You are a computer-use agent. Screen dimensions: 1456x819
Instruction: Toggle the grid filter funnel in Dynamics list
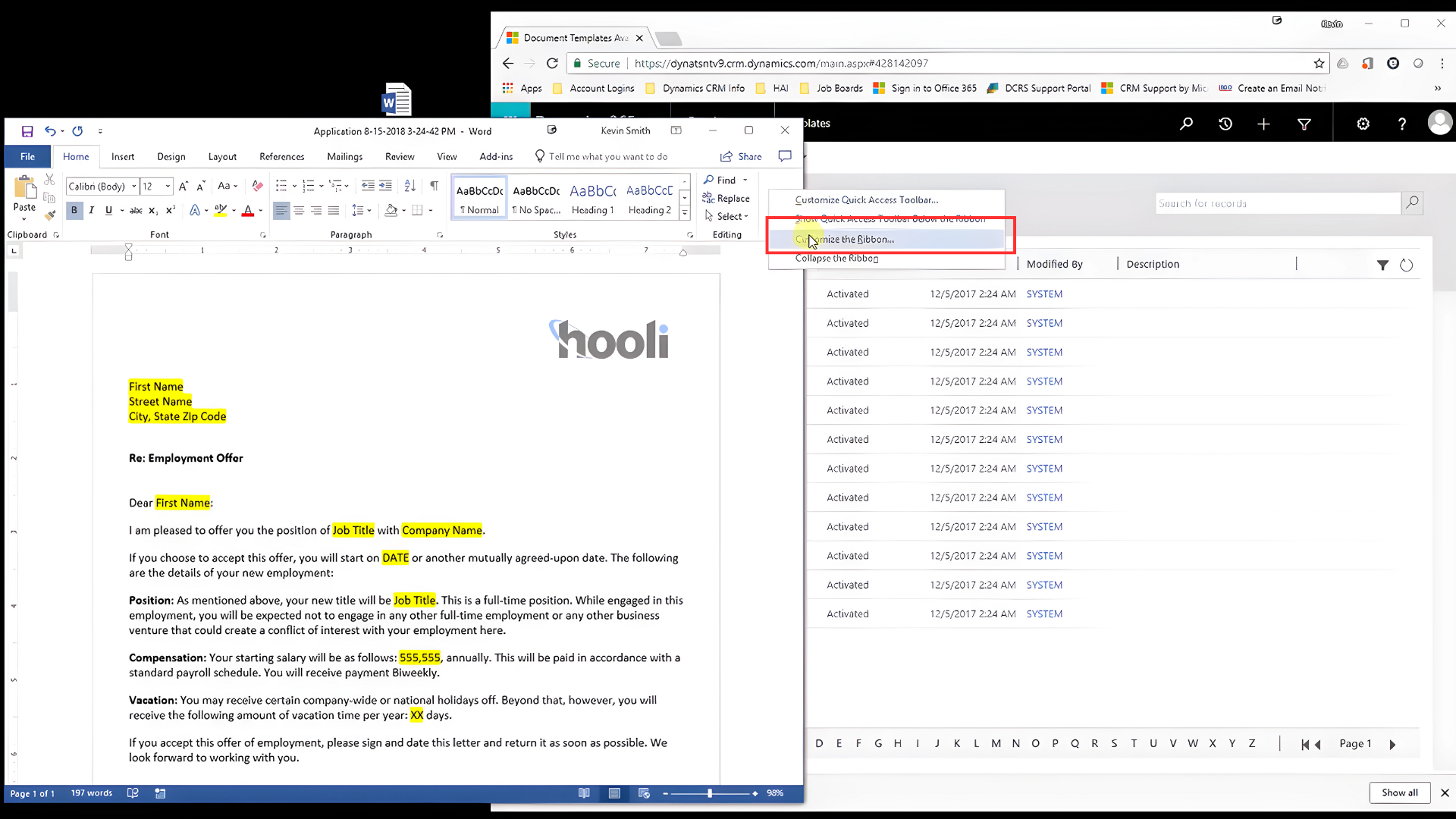[1382, 265]
